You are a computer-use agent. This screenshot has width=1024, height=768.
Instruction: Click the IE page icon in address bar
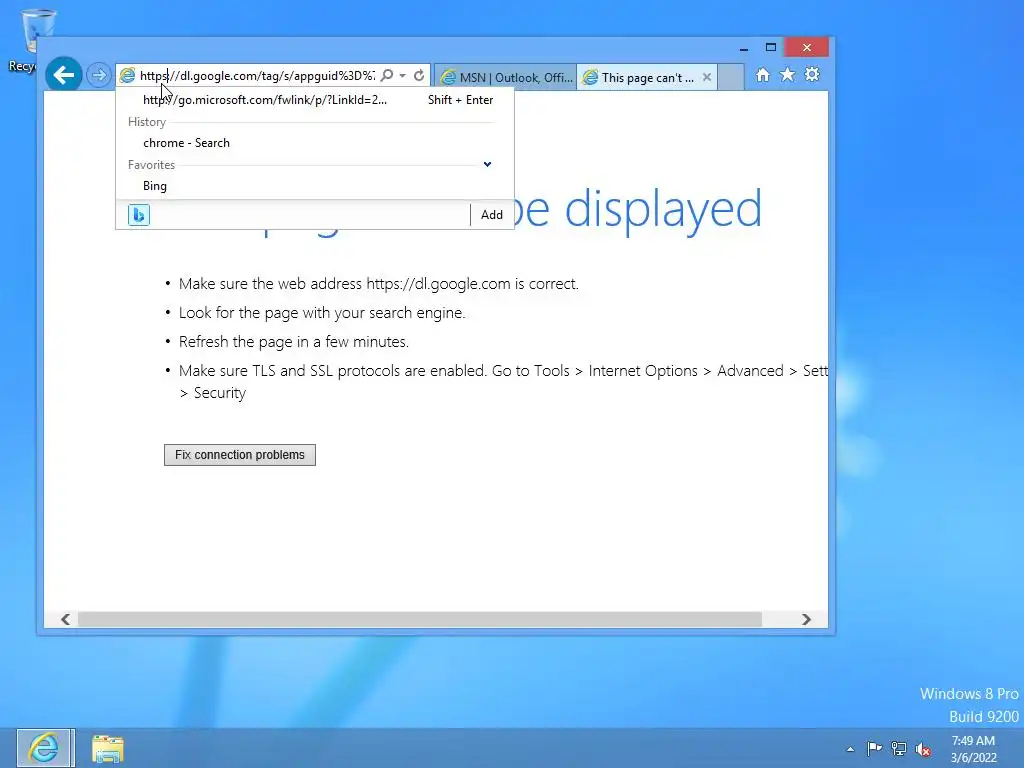(x=127, y=76)
